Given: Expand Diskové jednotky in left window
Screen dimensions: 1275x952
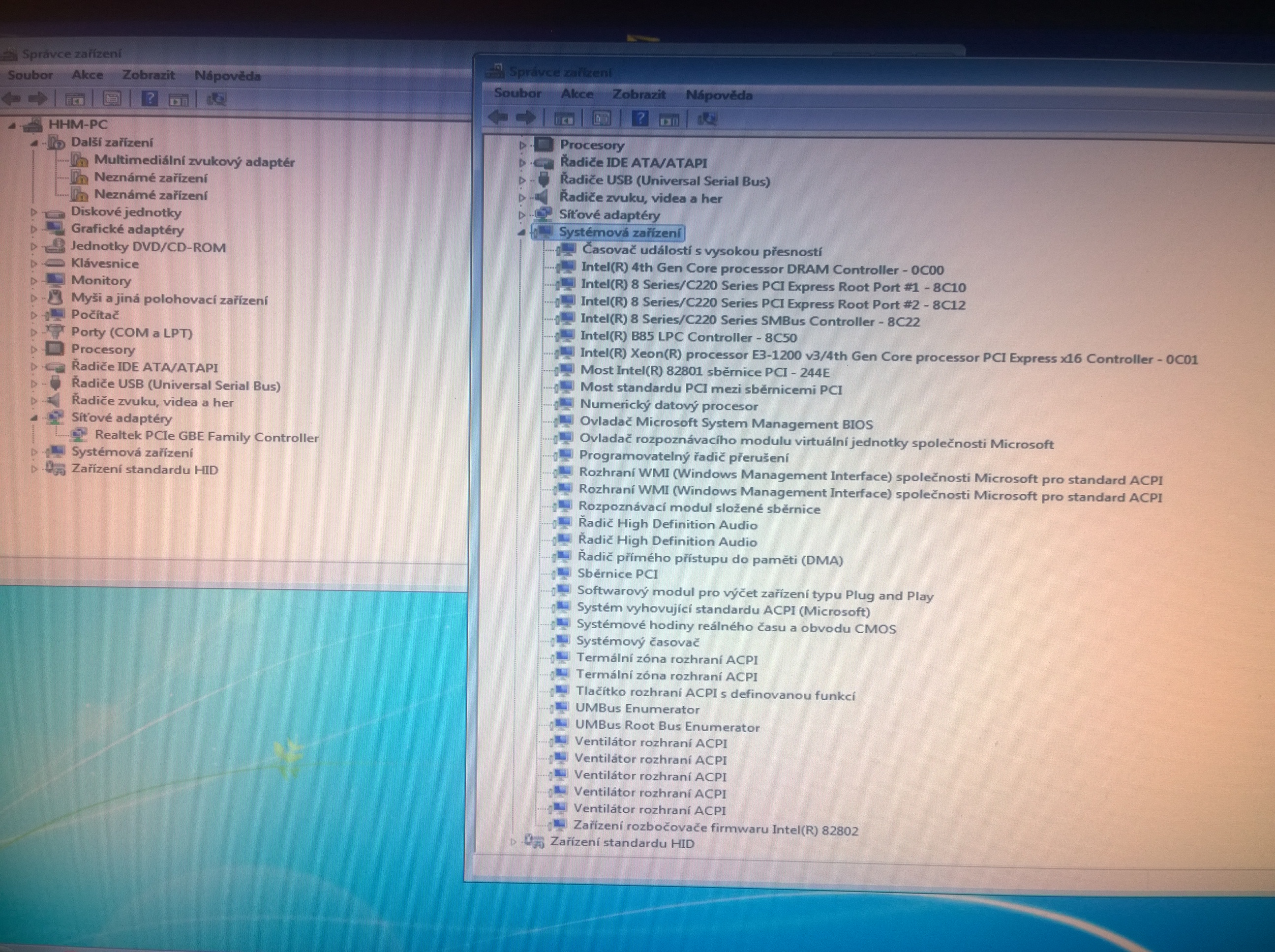Looking at the screenshot, I should [33, 212].
